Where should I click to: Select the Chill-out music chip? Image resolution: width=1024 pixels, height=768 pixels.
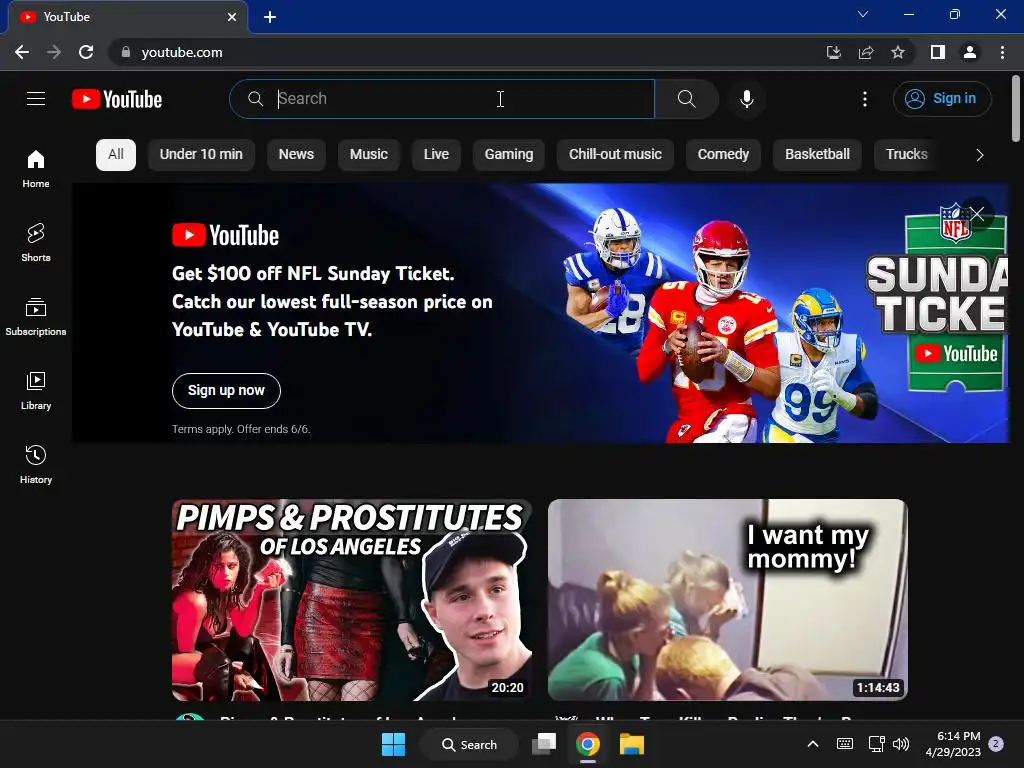tap(615, 155)
